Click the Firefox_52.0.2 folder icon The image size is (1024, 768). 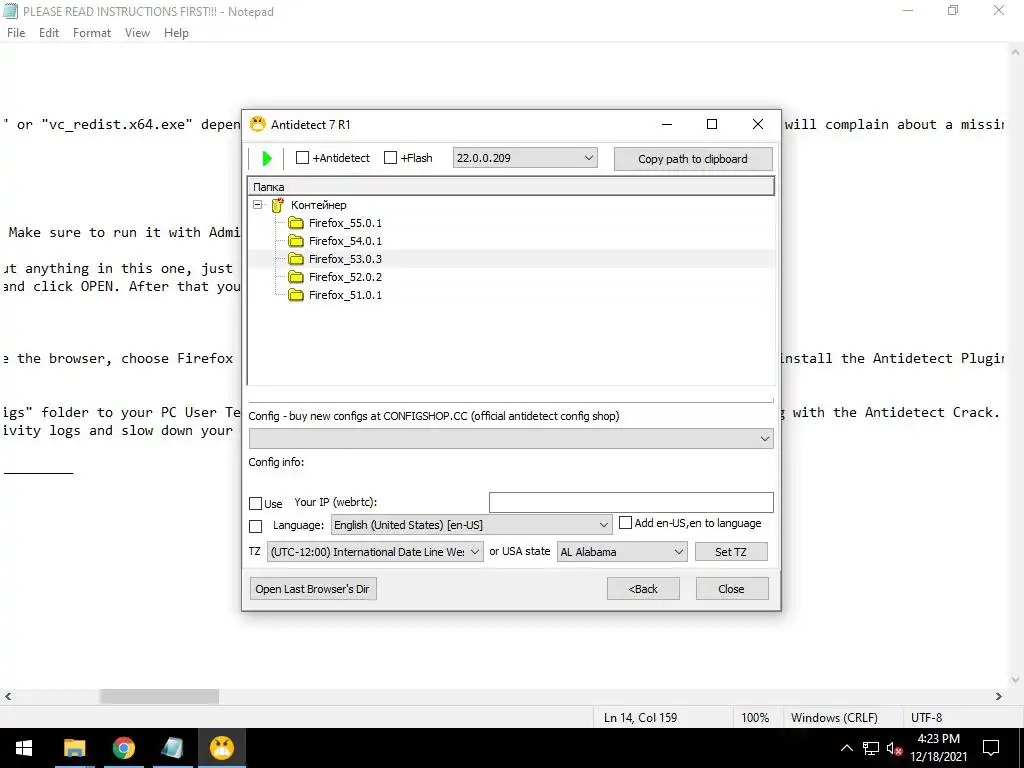[296, 277]
